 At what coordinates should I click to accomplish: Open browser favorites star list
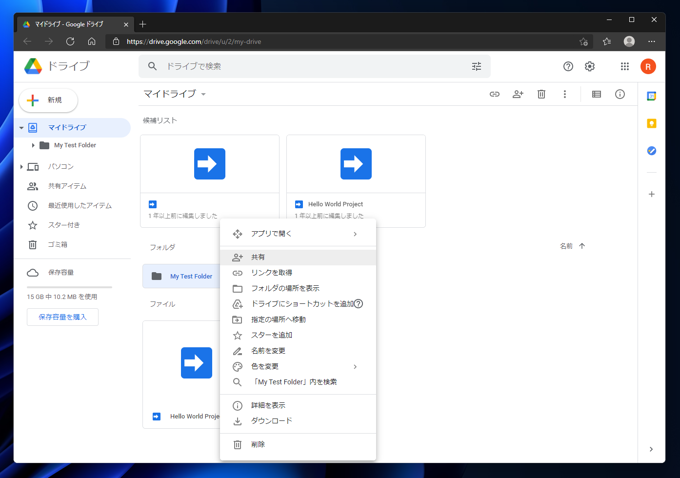607,42
